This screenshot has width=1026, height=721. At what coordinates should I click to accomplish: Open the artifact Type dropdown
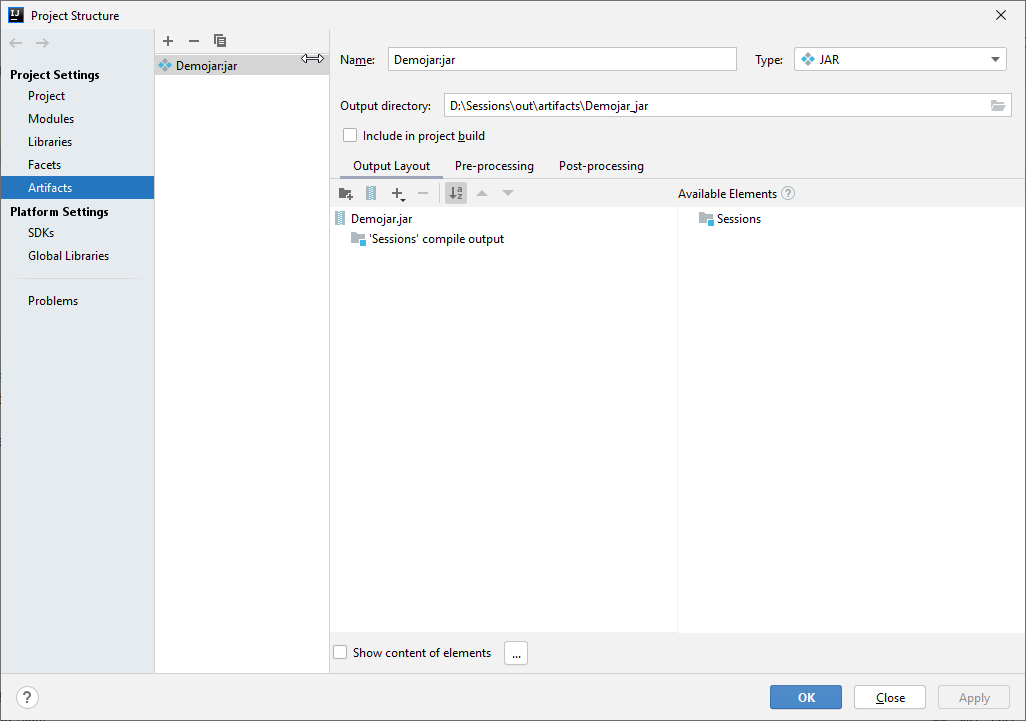(996, 59)
